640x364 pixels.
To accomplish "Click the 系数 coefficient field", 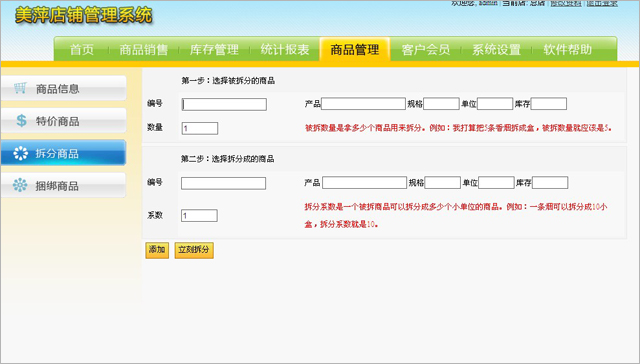I will 199,215.
